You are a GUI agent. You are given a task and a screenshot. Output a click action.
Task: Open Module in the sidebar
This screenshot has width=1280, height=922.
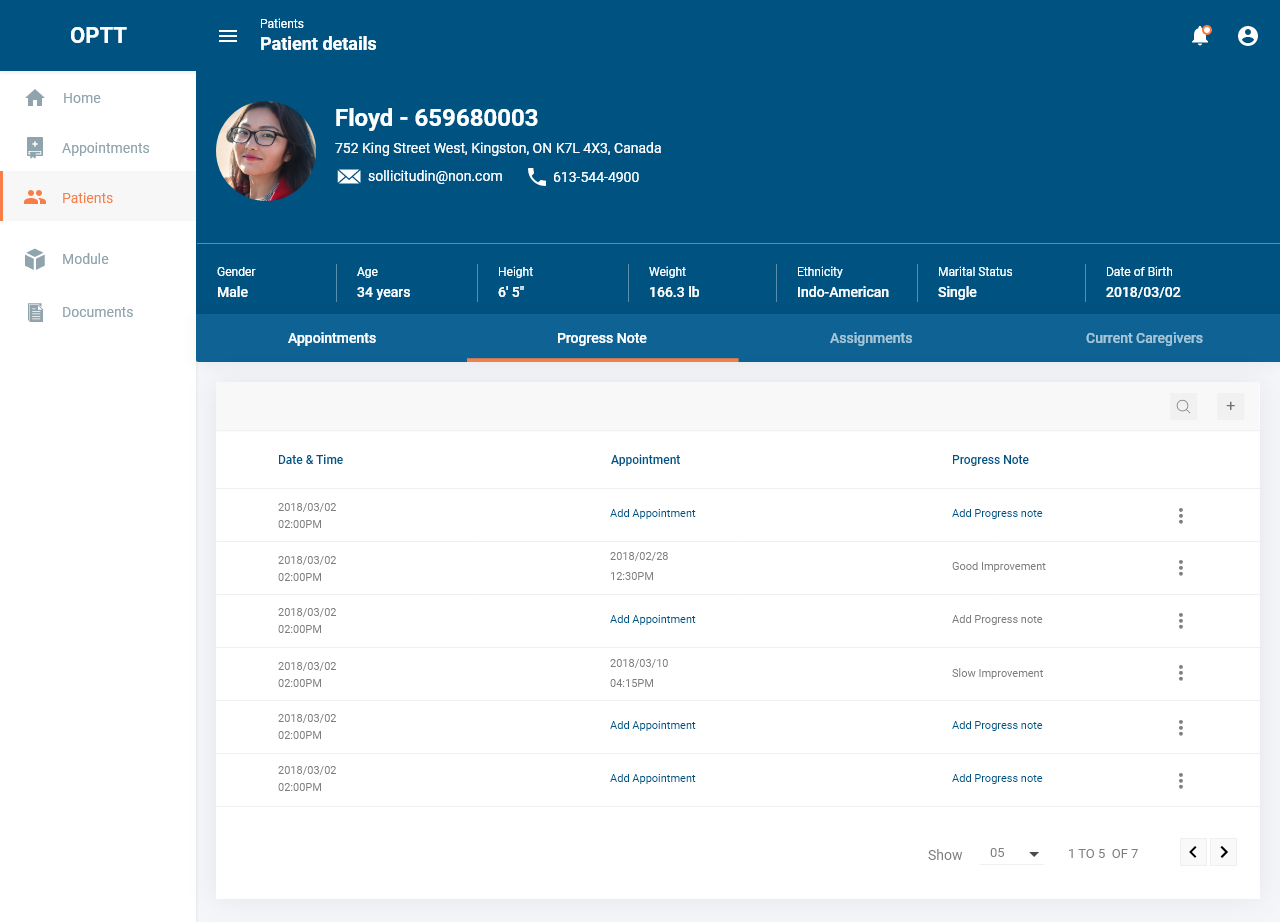coord(85,259)
